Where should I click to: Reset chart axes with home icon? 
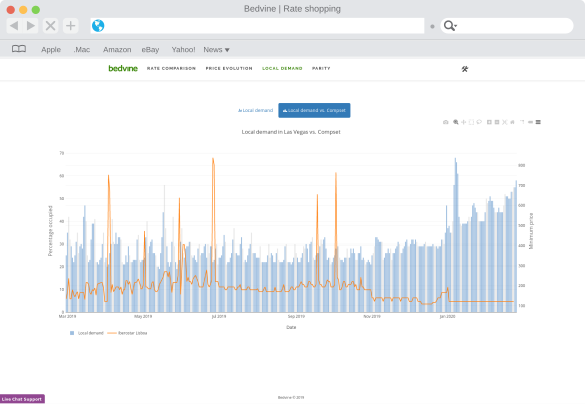click(x=512, y=122)
